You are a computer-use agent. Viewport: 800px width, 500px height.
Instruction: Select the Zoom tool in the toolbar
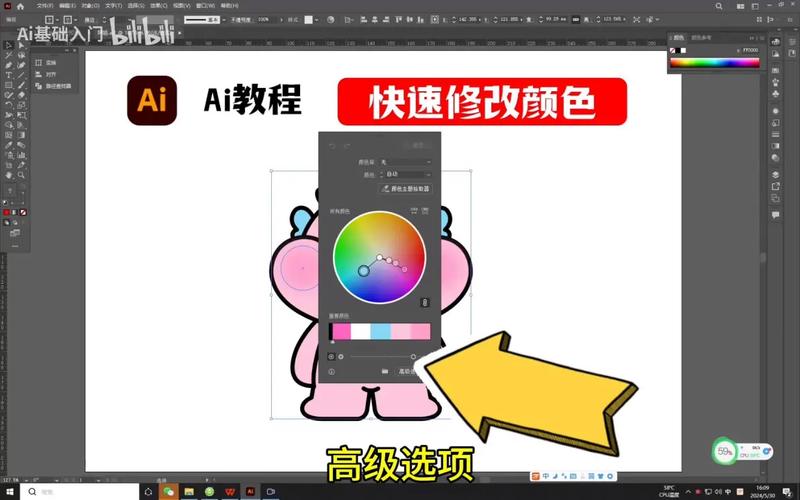pos(22,175)
